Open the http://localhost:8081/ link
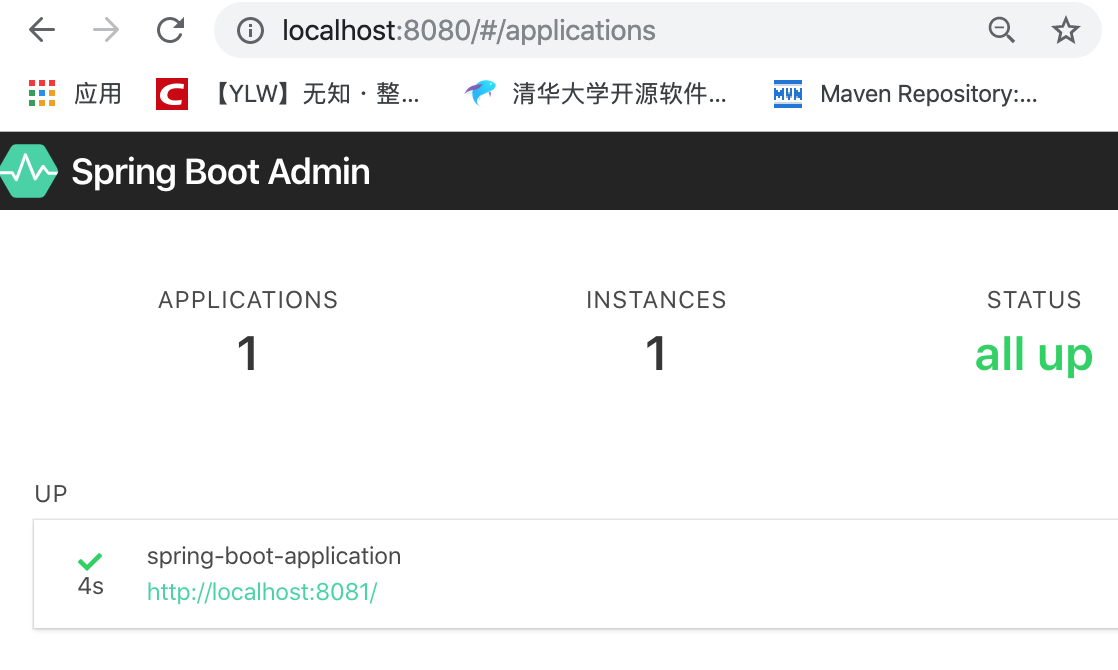This screenshot has height=670, width=1118. pyautogui.click(x=262, y=592)
